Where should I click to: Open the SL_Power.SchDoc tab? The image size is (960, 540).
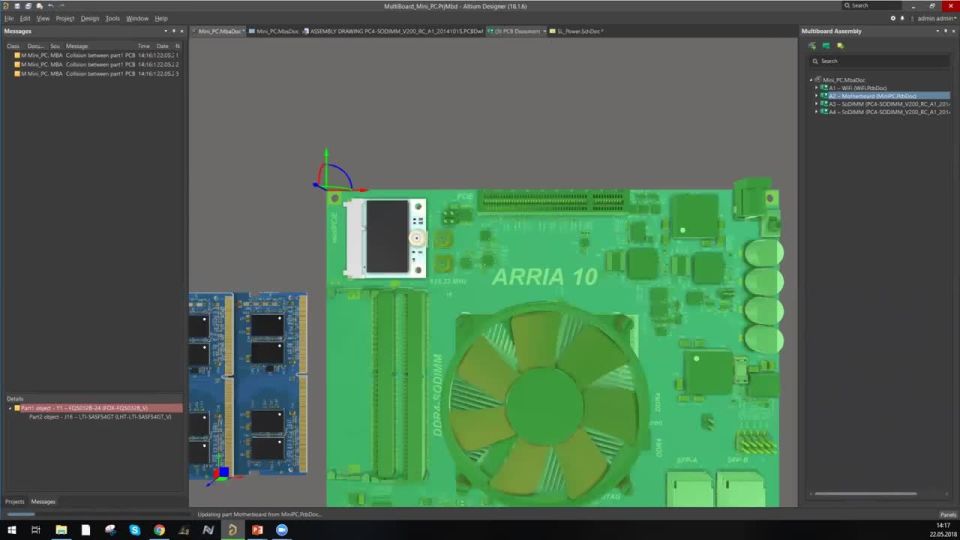577,31
